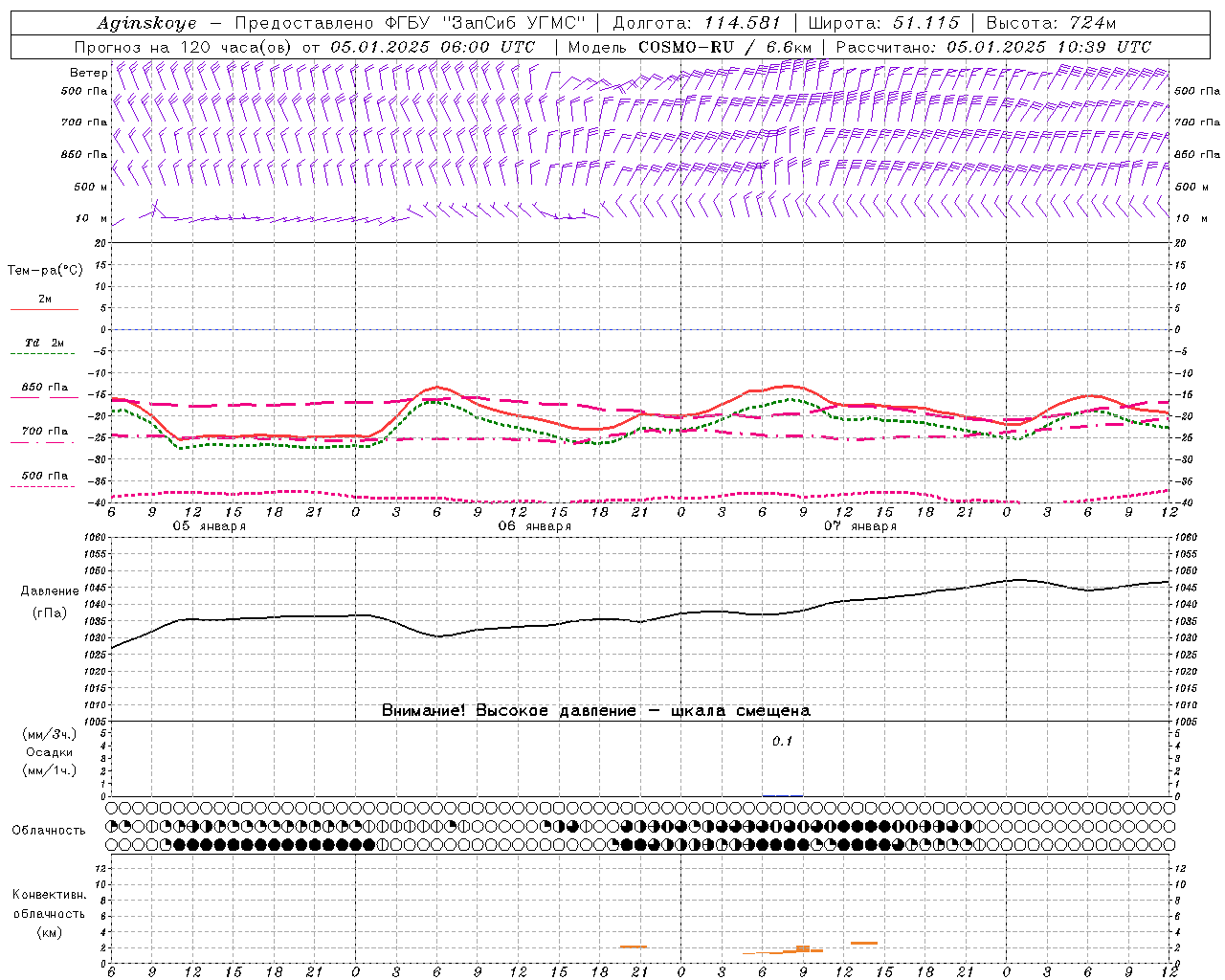Click the 'Облачность' cloud cover label
Image resolution: width=1225 pixels, height=980 pixels.
[49, 831]
